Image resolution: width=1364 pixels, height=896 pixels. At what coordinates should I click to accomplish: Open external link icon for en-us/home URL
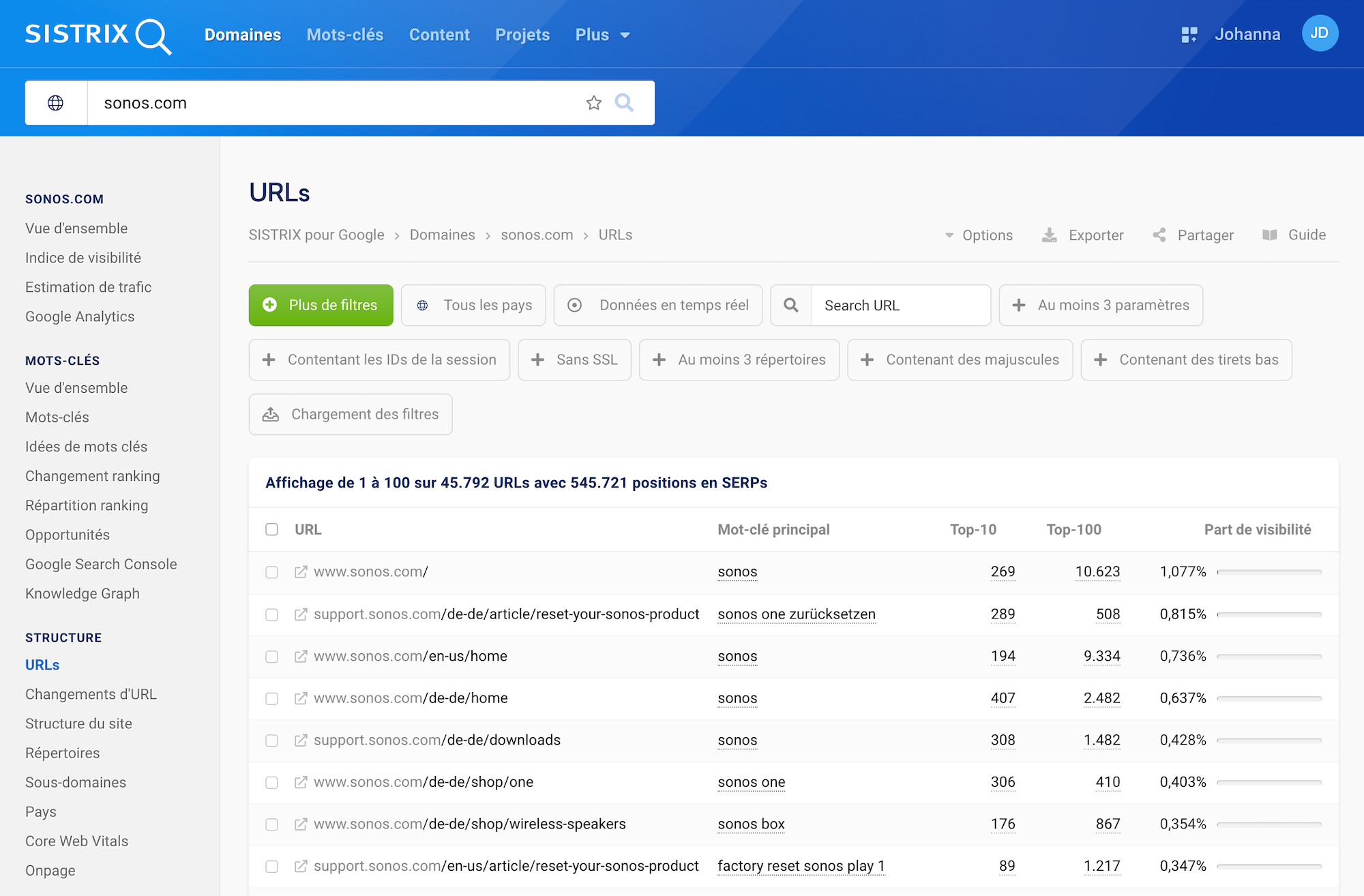tap(300, 657)
